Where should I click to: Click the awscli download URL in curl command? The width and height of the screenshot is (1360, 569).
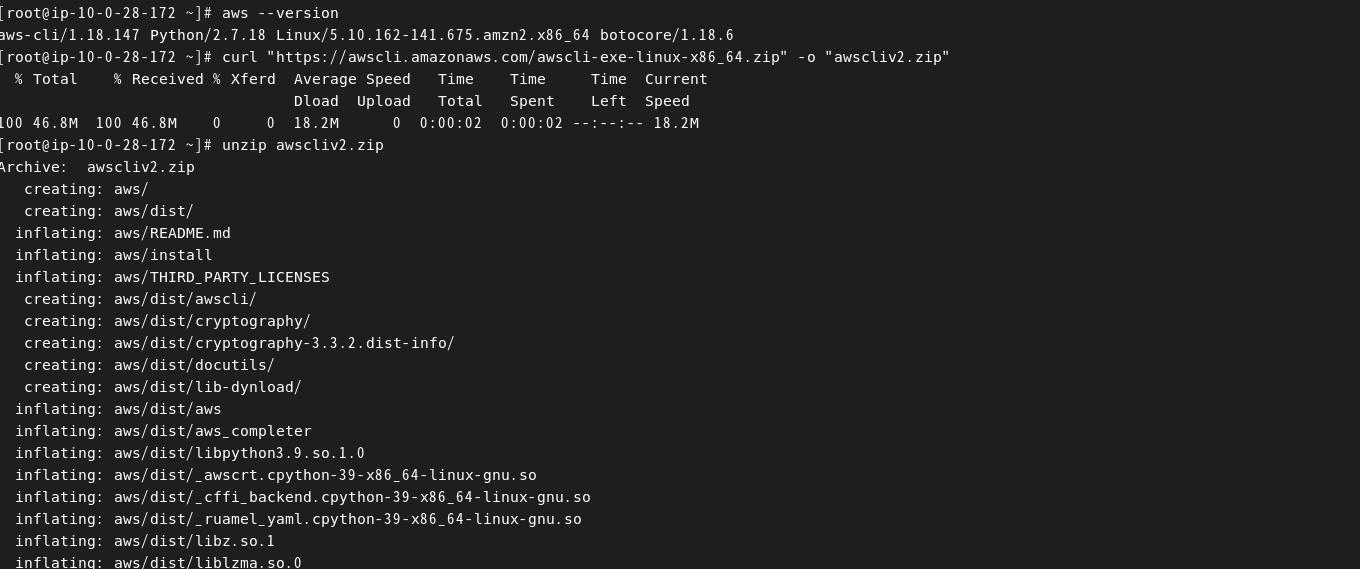click(x=531, y=57)
